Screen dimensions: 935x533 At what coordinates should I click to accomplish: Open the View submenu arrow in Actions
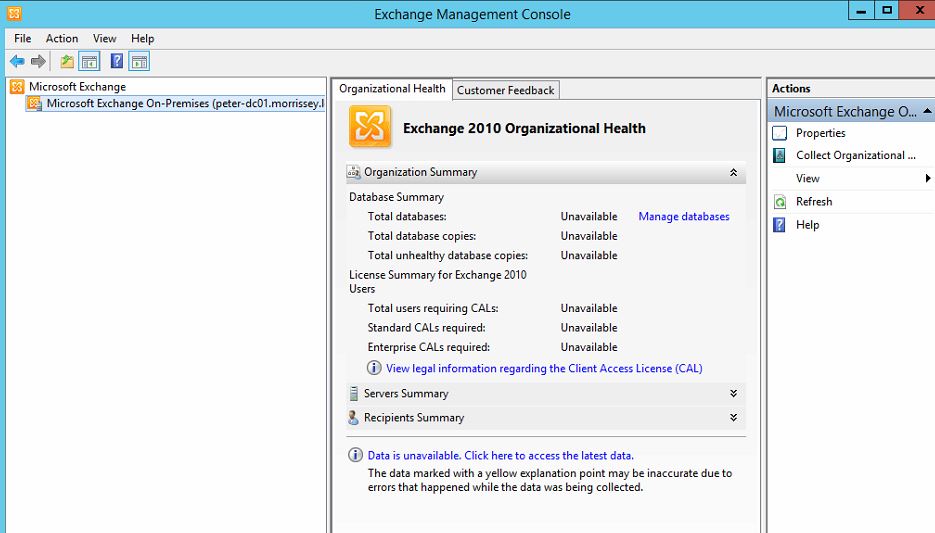928,178
